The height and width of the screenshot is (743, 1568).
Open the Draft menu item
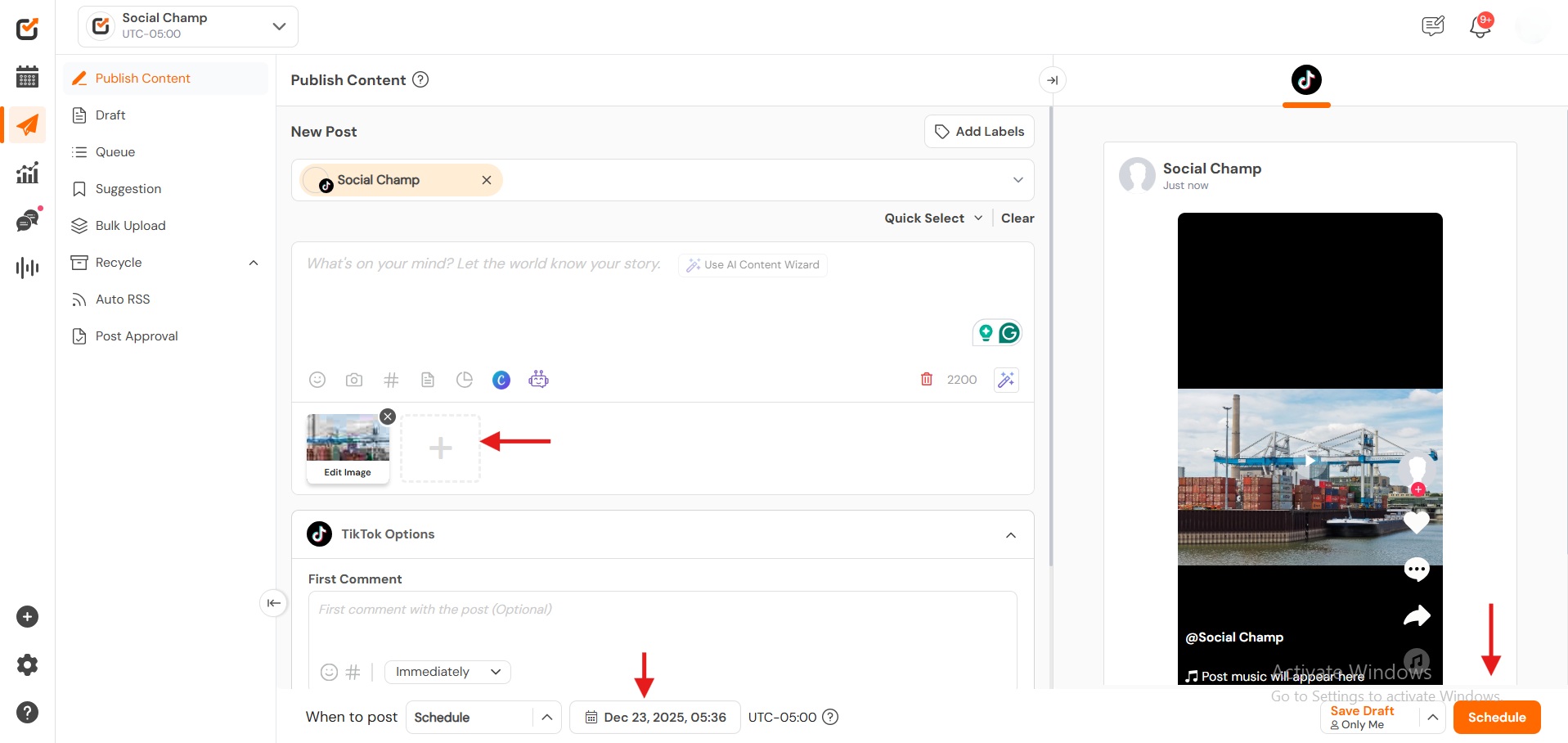coord(110,115)
